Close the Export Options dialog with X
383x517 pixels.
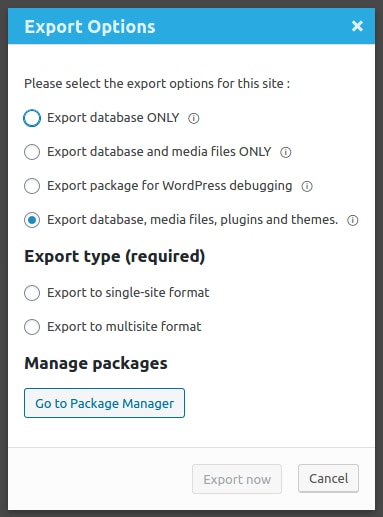click(357, 26)
